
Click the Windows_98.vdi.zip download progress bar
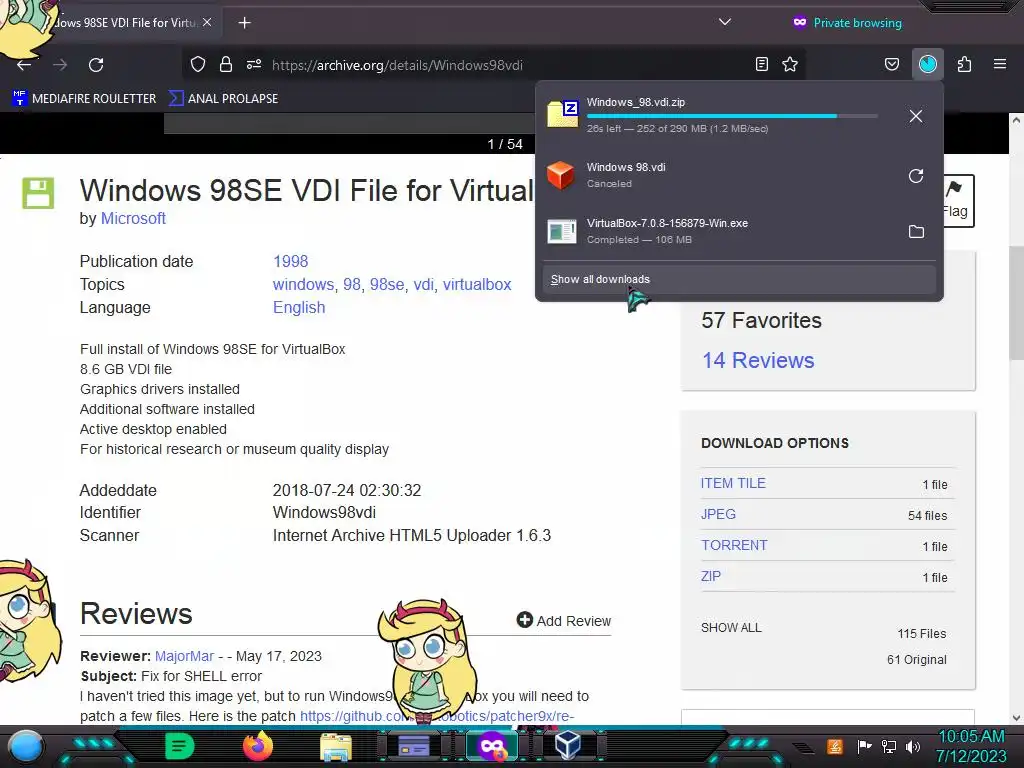(731, 116)
